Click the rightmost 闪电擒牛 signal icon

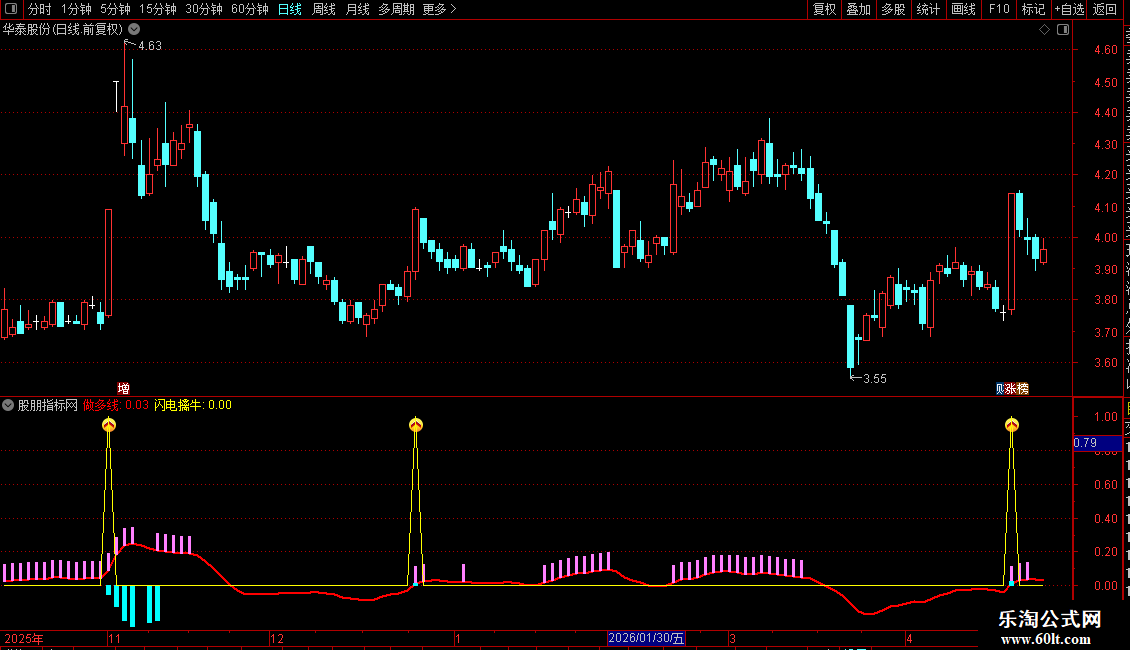pyautogui.click(x=1012, y=424)
